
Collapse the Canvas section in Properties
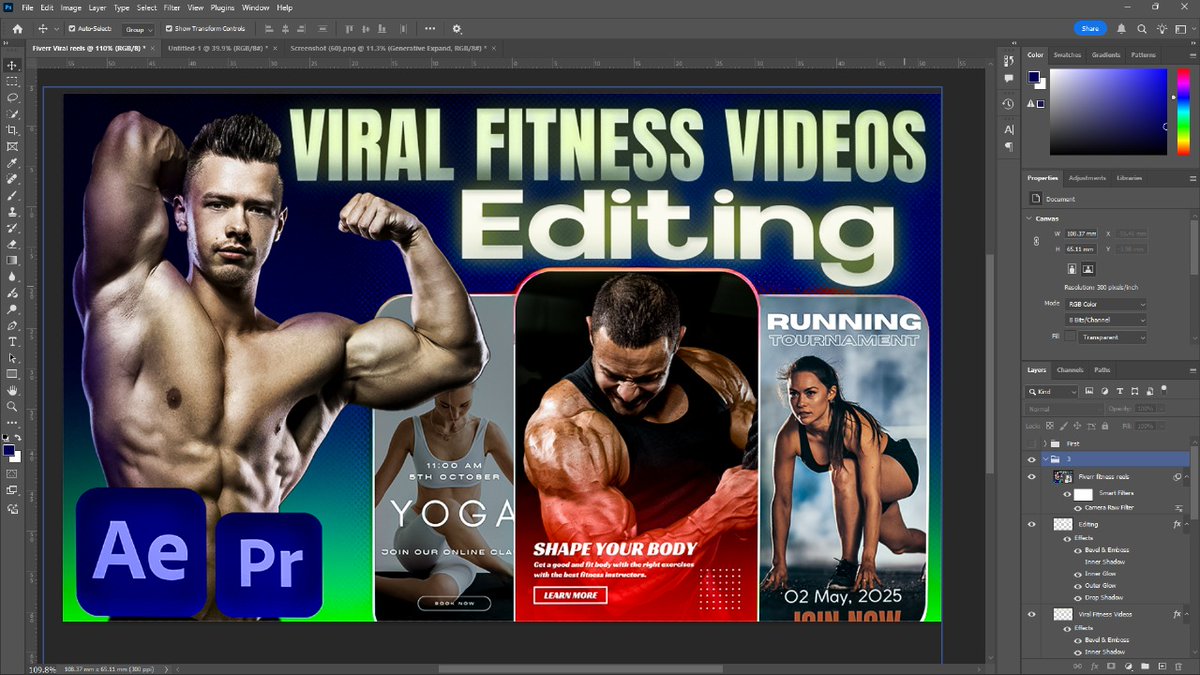coord(1030,218)
